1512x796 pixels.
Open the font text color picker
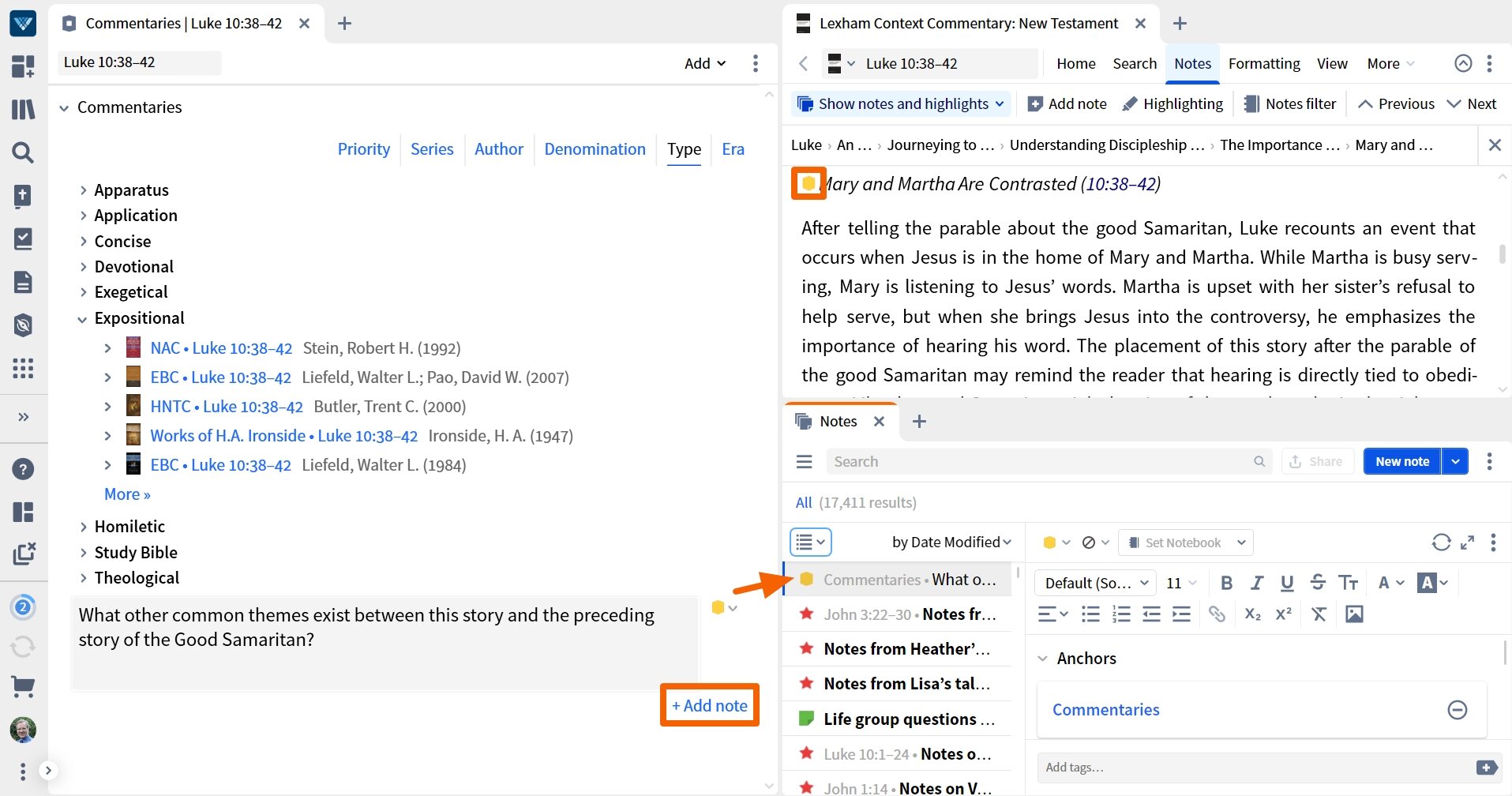pos(1390,583)
